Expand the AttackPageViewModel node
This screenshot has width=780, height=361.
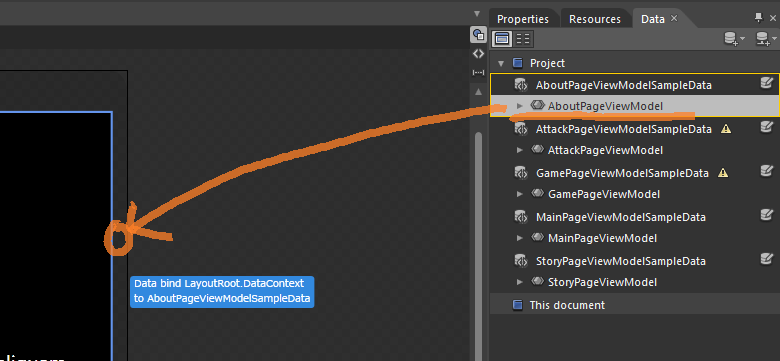coord(520,150)
